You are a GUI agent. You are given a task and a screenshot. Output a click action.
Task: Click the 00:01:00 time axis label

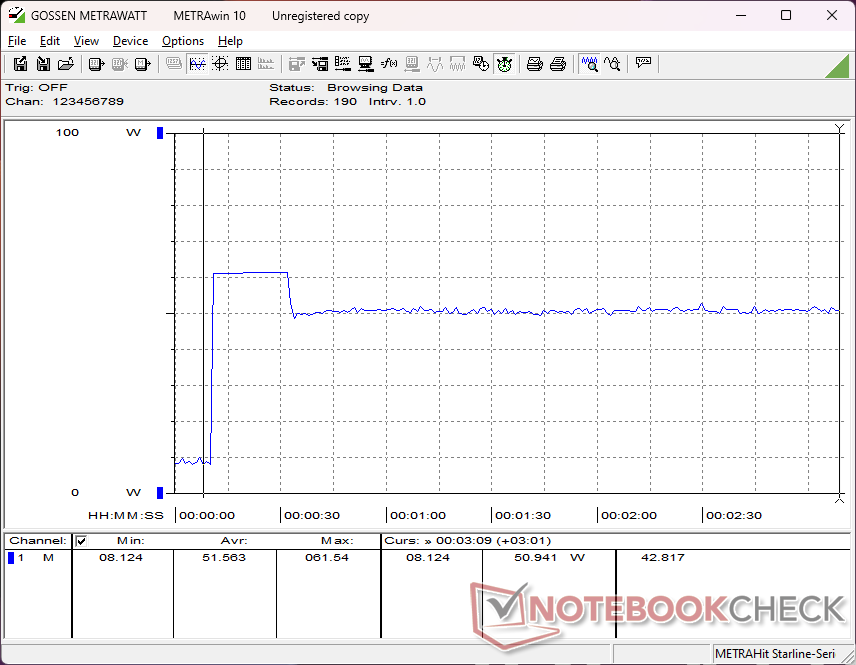417,516
